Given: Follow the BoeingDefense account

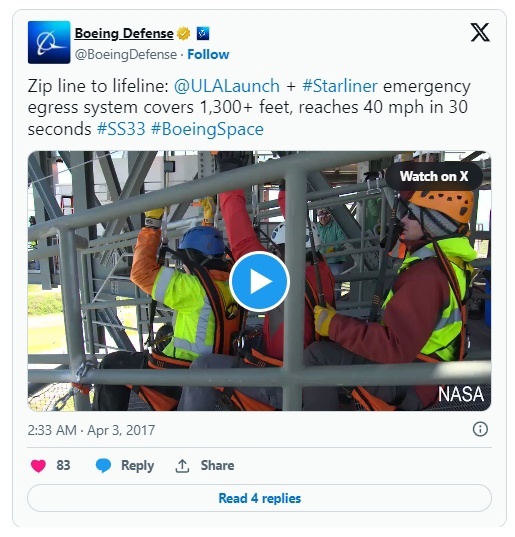Looking at the screenshot, I should 208,54.
